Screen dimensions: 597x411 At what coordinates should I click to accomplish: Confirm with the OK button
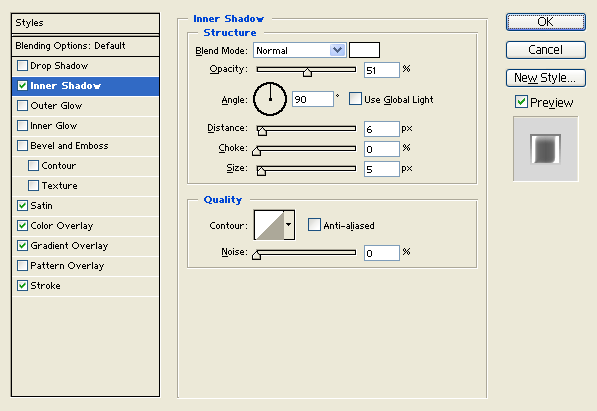pyautogui.click(x=546, y=22)
